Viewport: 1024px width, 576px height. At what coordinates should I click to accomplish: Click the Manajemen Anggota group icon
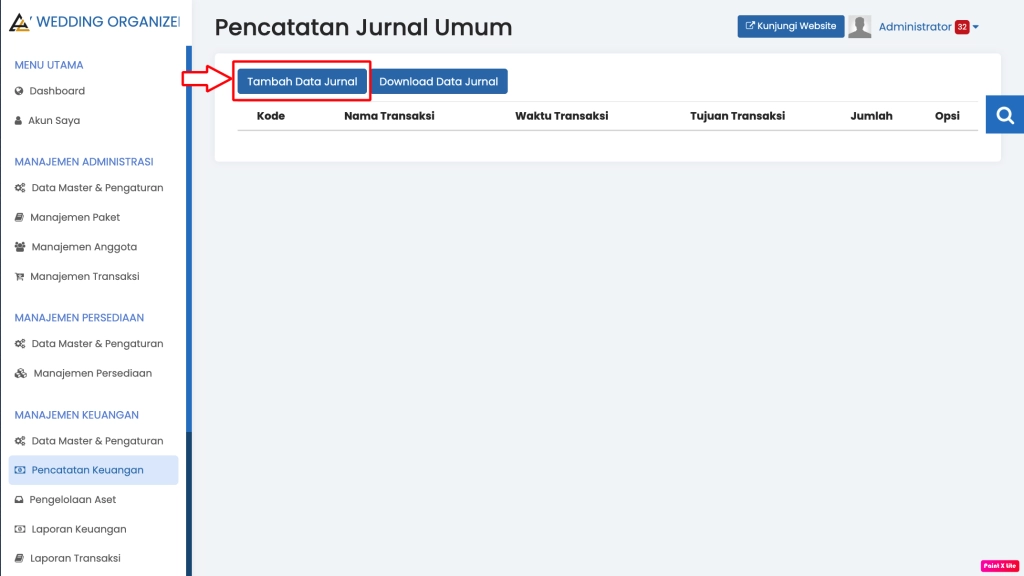[20, 247]
